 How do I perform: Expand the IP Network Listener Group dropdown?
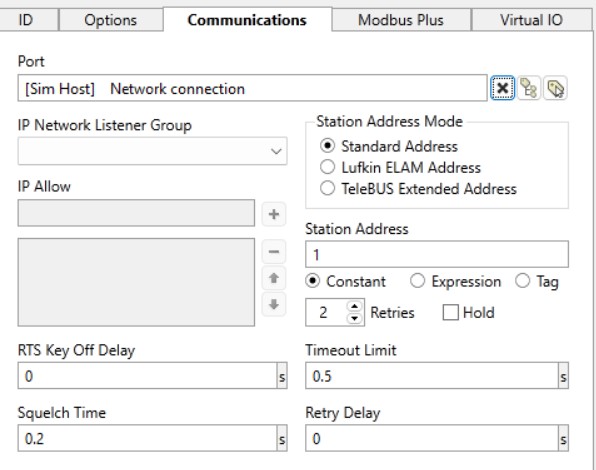pos(152,151)
